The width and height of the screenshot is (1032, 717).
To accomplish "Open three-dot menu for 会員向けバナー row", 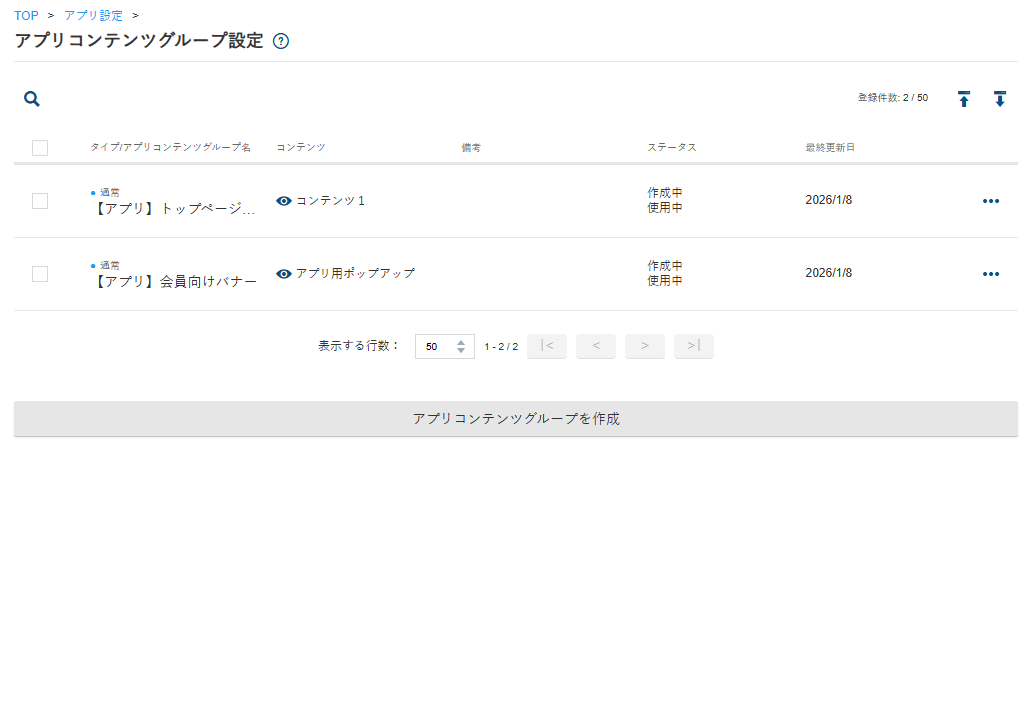I will pos(991,274).
